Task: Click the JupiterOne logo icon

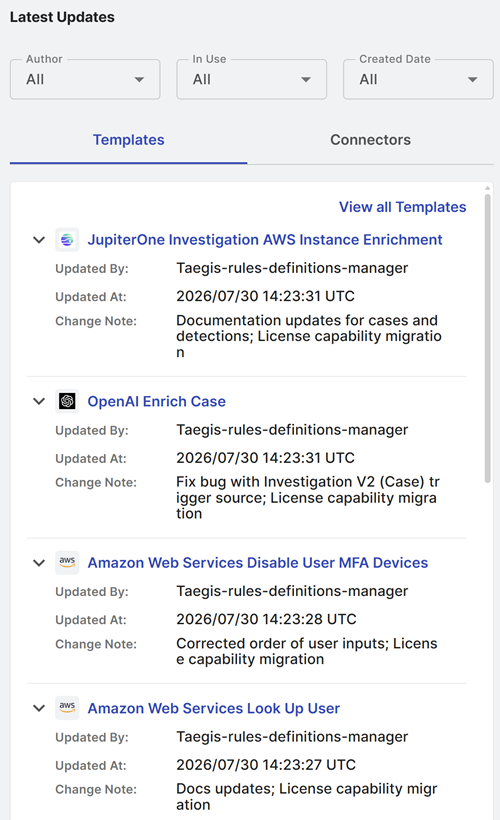Action: point(67,240)
